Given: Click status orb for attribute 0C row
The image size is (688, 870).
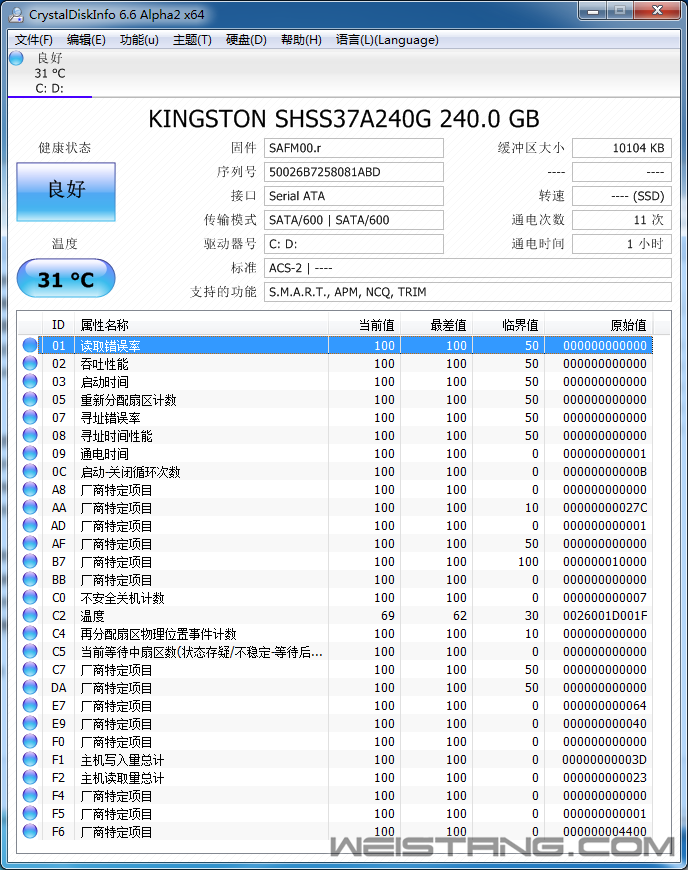Looking at the screenshot, I should (30, 472).
